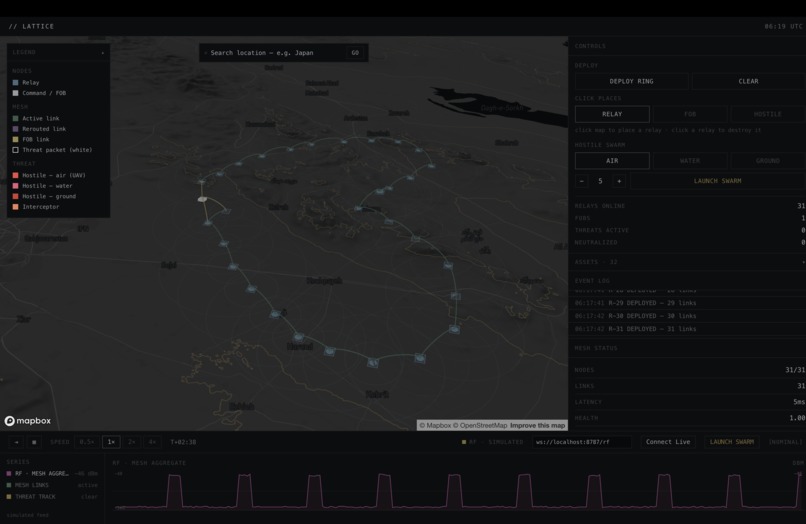Viewport: 806px width, 524px height.
Task: Increase swarm count with the plus button
Action: 619,181
